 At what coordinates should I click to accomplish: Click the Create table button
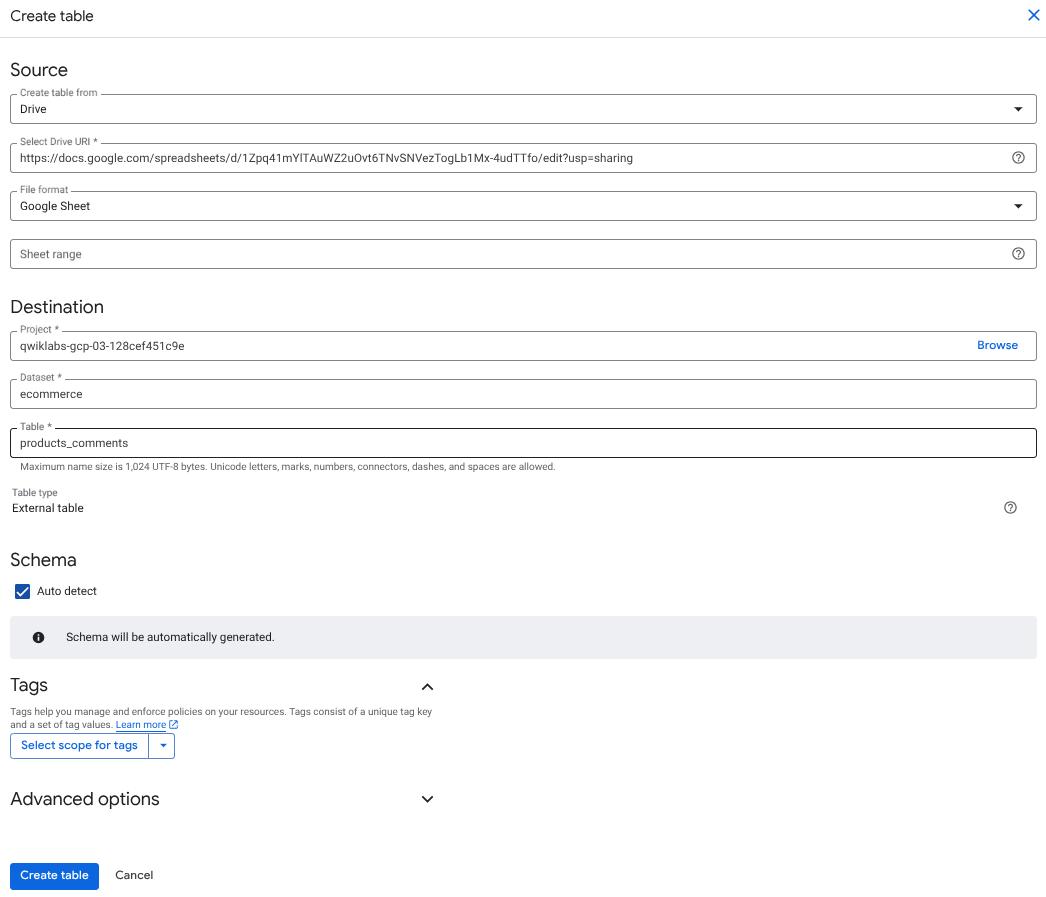pos(54,875)
